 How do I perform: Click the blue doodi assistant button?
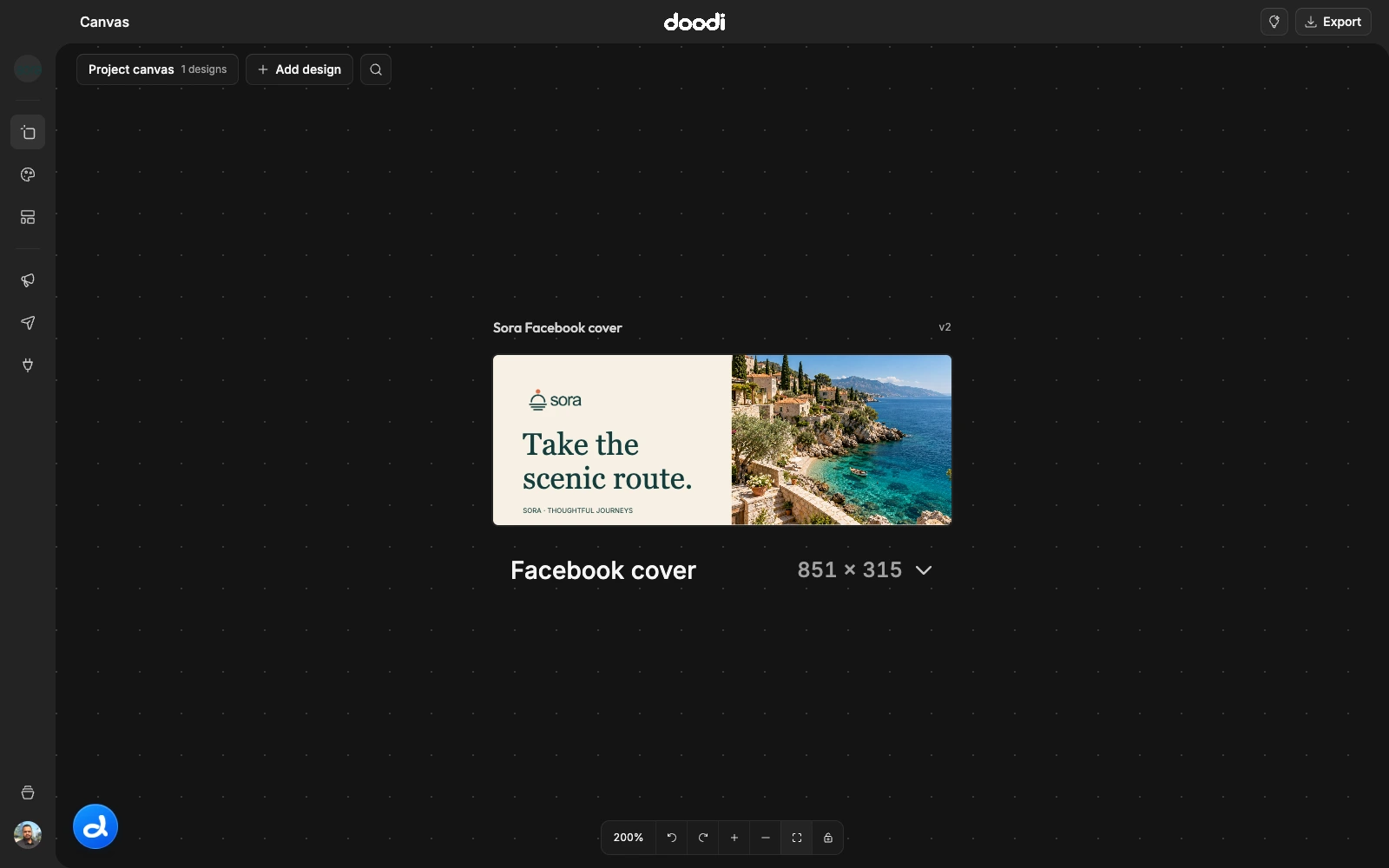tap(95, 826)
